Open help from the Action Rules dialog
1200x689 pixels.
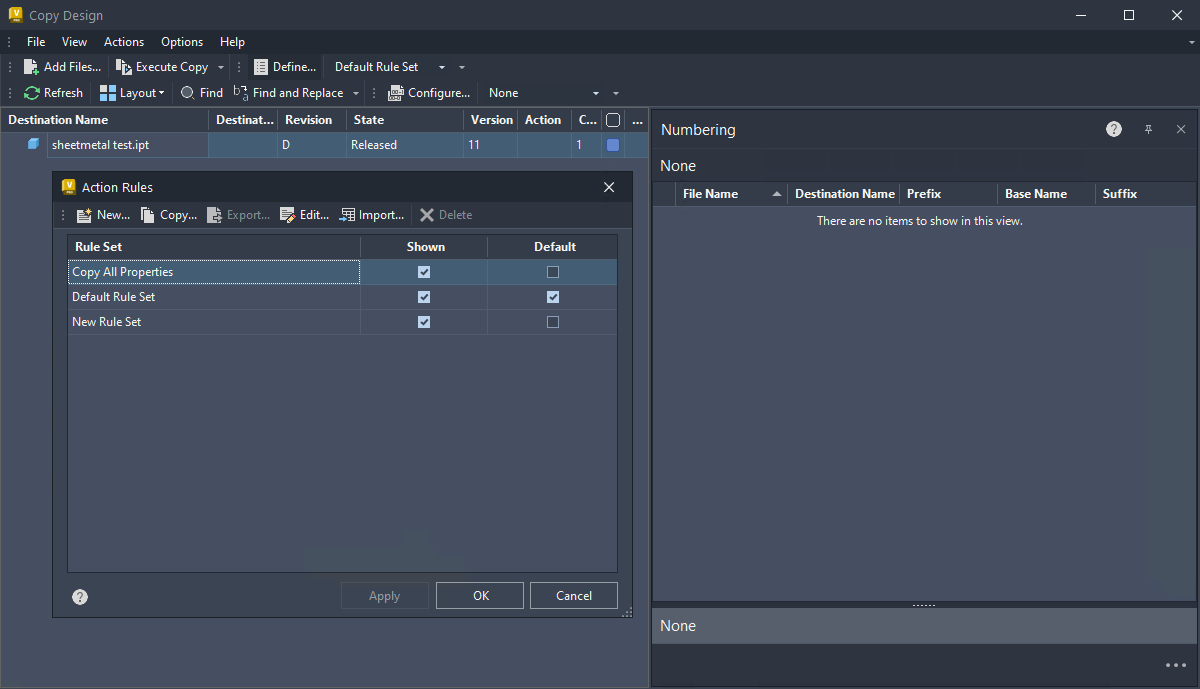coord(79,595)
